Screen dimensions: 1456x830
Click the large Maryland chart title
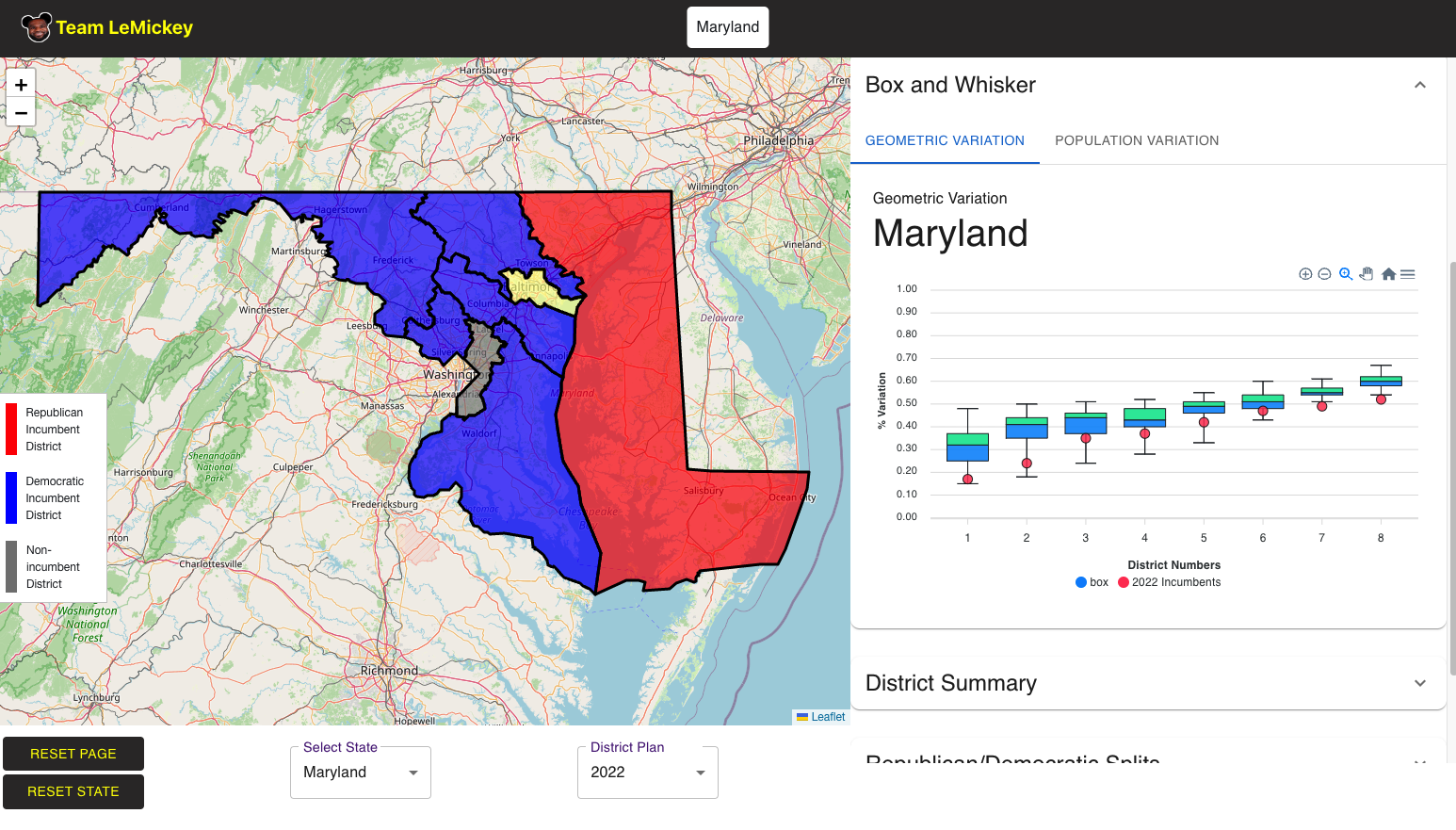pyautogui.click(x=950, y=234)
